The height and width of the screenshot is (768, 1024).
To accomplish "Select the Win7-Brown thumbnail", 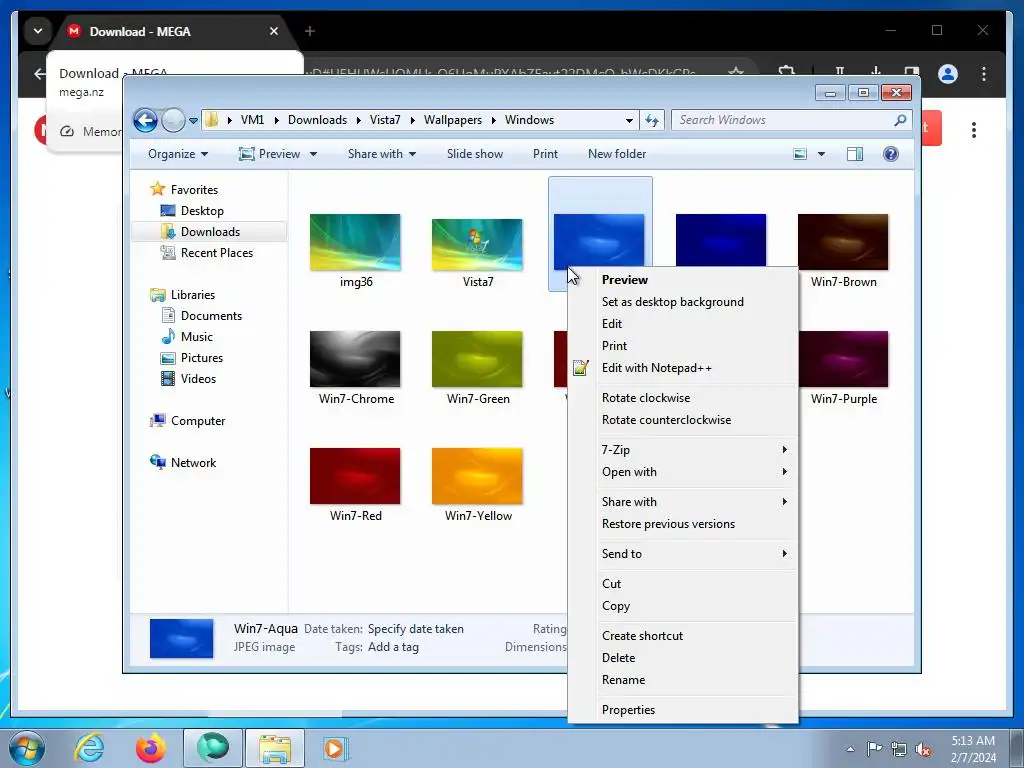I will tap(843, 242).
